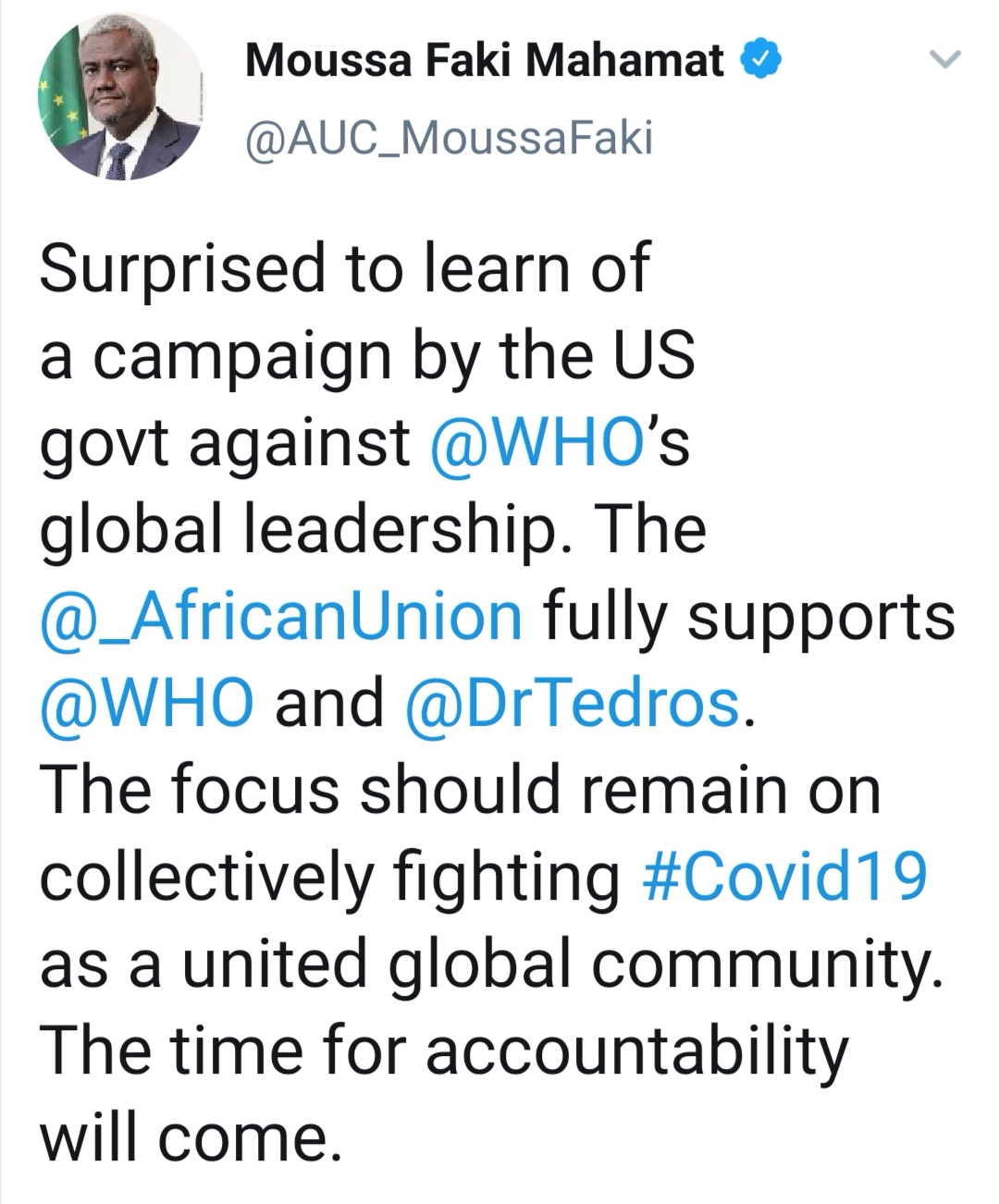Click the opening line 'Surprised to learn of'

[345, 267]
